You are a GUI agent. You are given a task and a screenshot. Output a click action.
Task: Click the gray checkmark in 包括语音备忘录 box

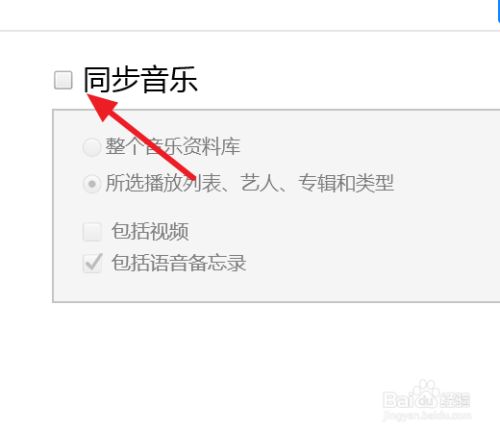(93, 262)
